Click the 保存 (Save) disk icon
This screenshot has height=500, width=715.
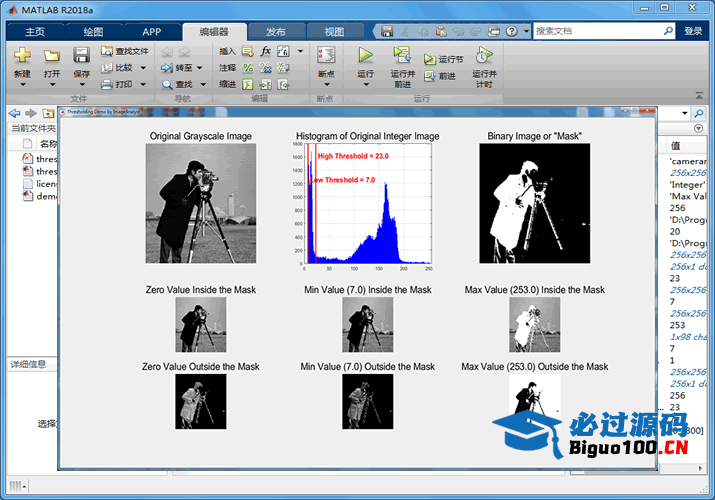click(x=81, y=55)
